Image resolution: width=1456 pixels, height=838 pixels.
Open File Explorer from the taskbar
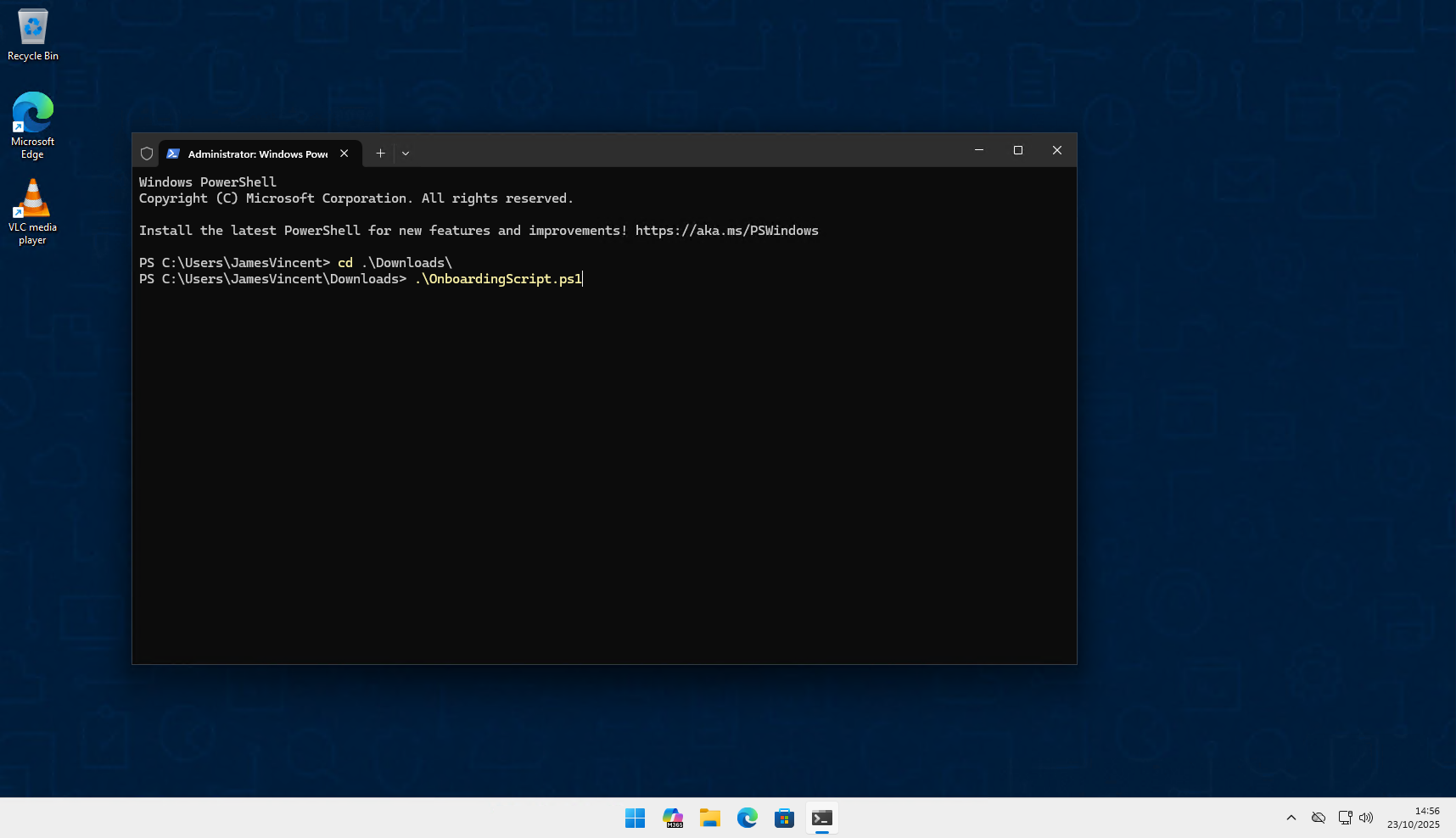[x=710, y=818]
